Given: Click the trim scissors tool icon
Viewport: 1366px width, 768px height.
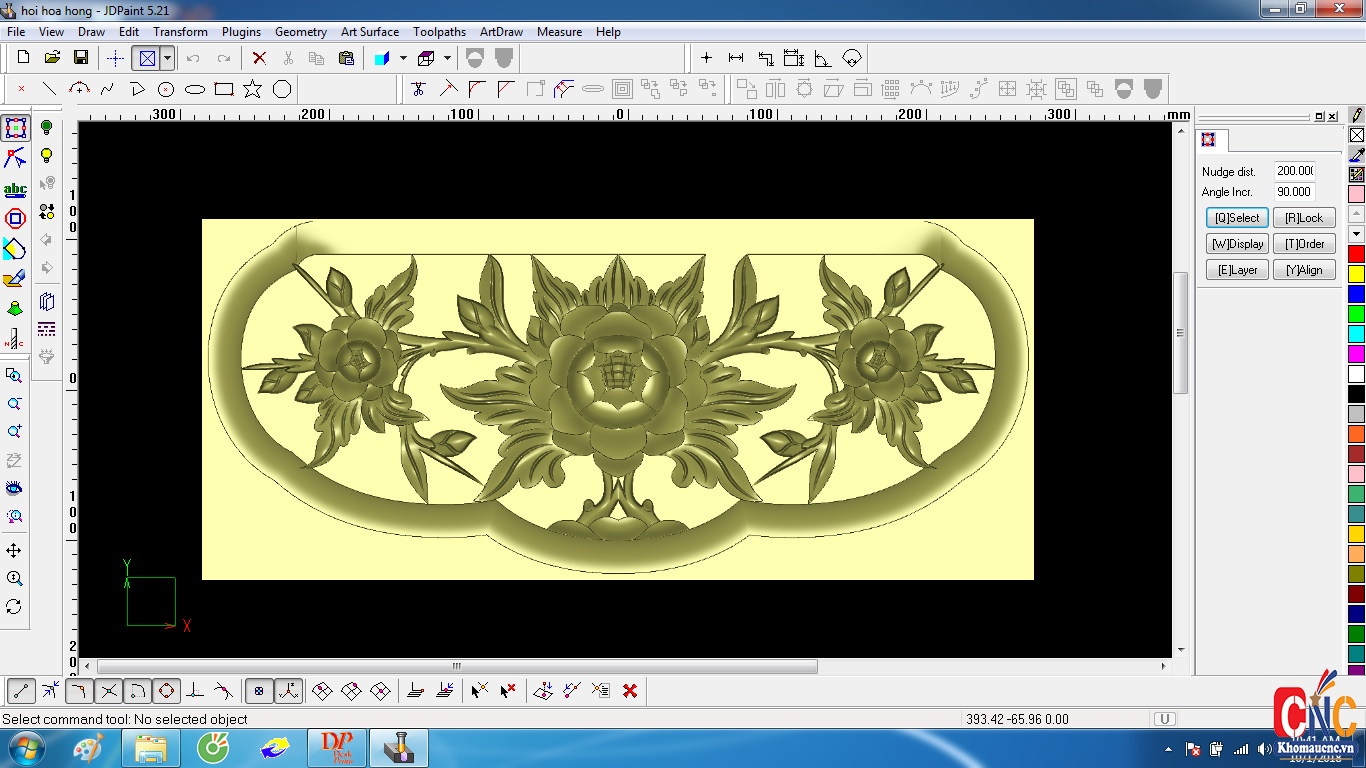Looking at the screenshot, I should pos(418,89).
